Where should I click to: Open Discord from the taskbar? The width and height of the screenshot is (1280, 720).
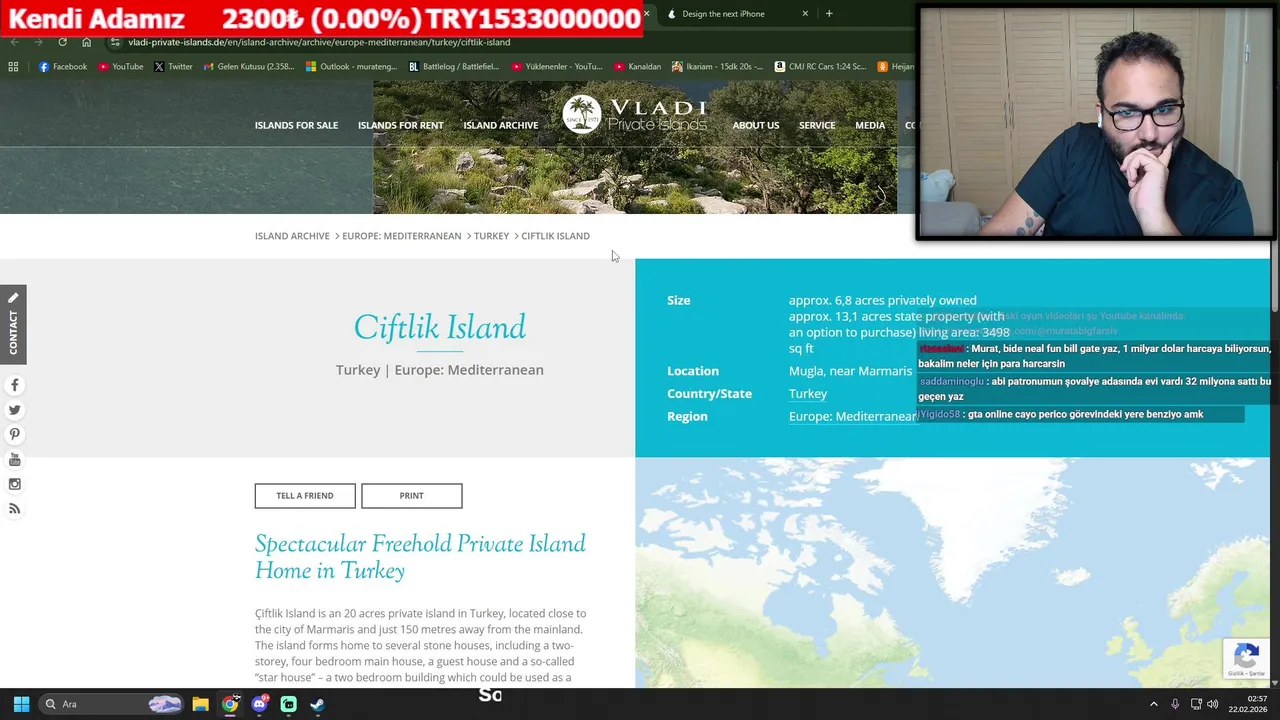pyautogui.click(x=260, y=704)
